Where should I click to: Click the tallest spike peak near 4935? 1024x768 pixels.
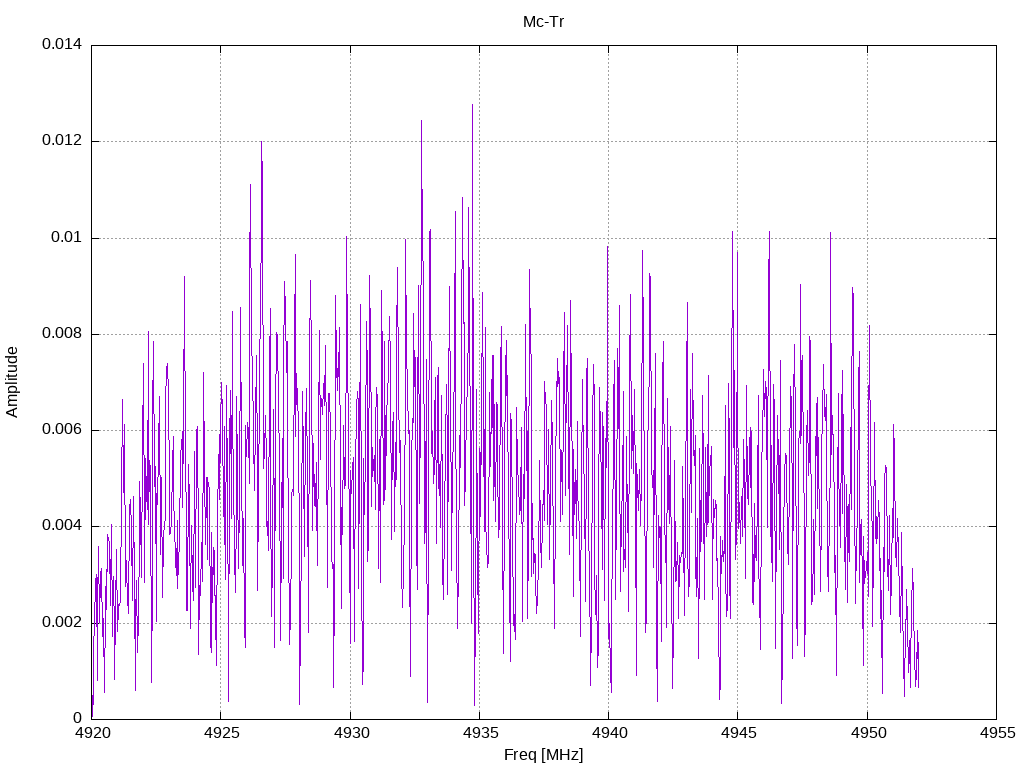pyautogui.click(x=472, y=104)
